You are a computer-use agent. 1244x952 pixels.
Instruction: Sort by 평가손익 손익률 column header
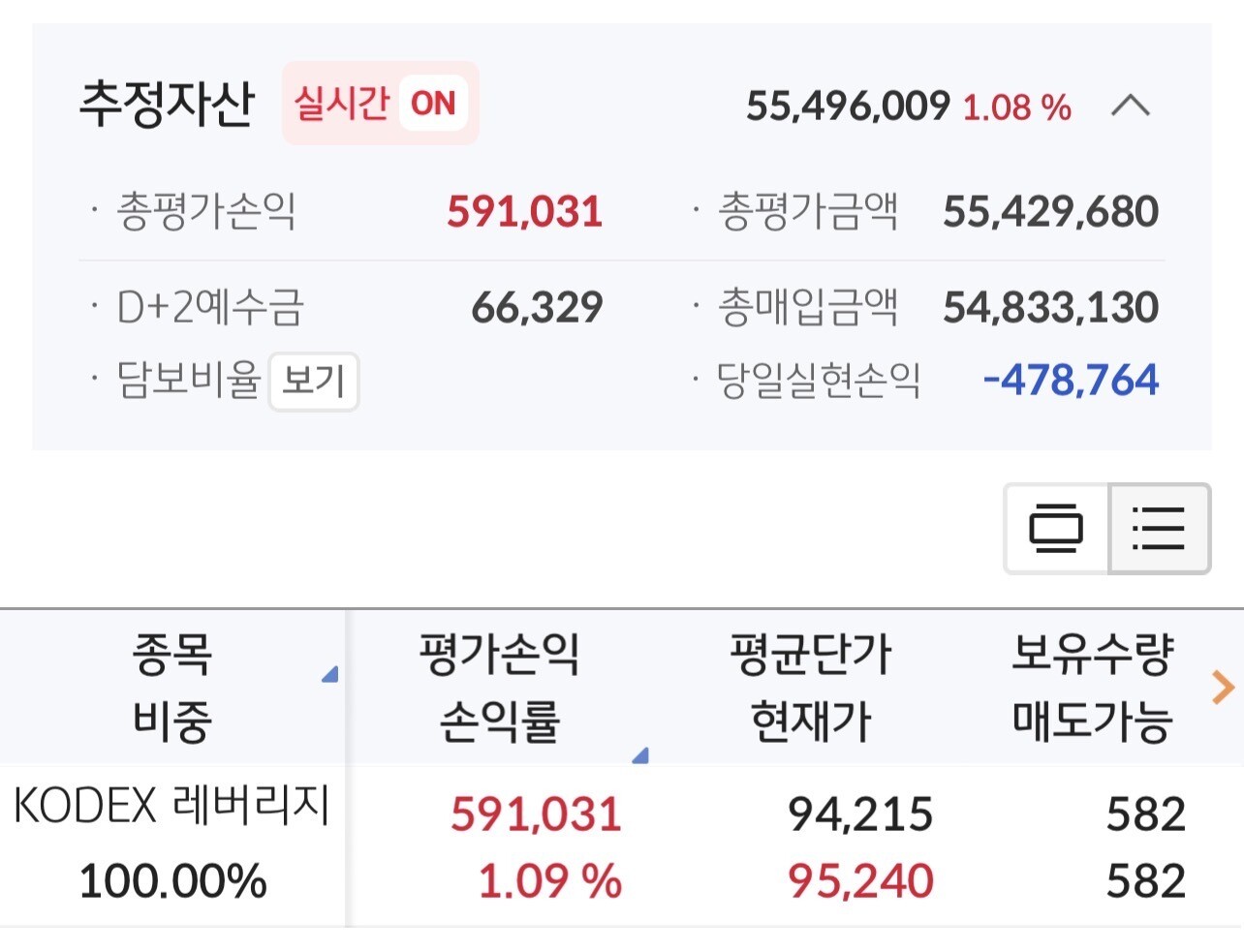(499, 687)
